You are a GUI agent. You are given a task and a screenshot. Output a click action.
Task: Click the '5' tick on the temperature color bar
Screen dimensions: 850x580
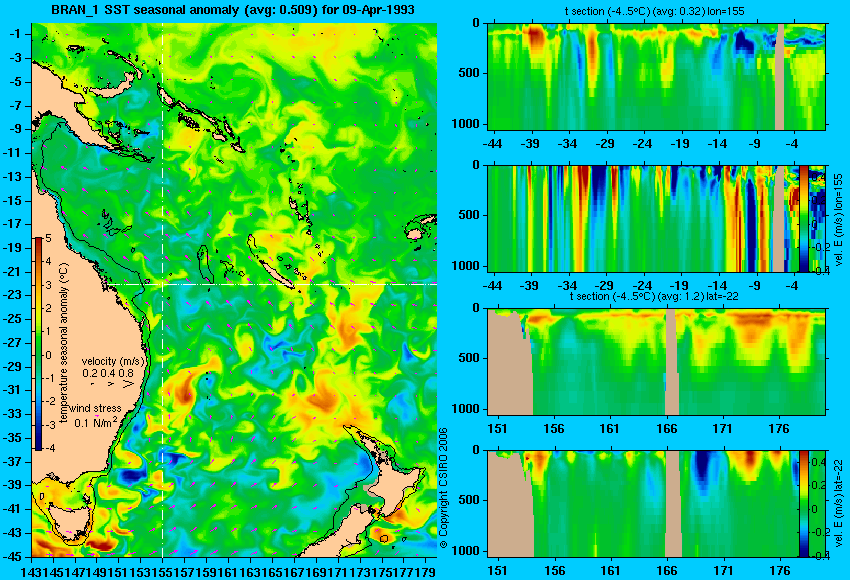[x=48, y=239]
